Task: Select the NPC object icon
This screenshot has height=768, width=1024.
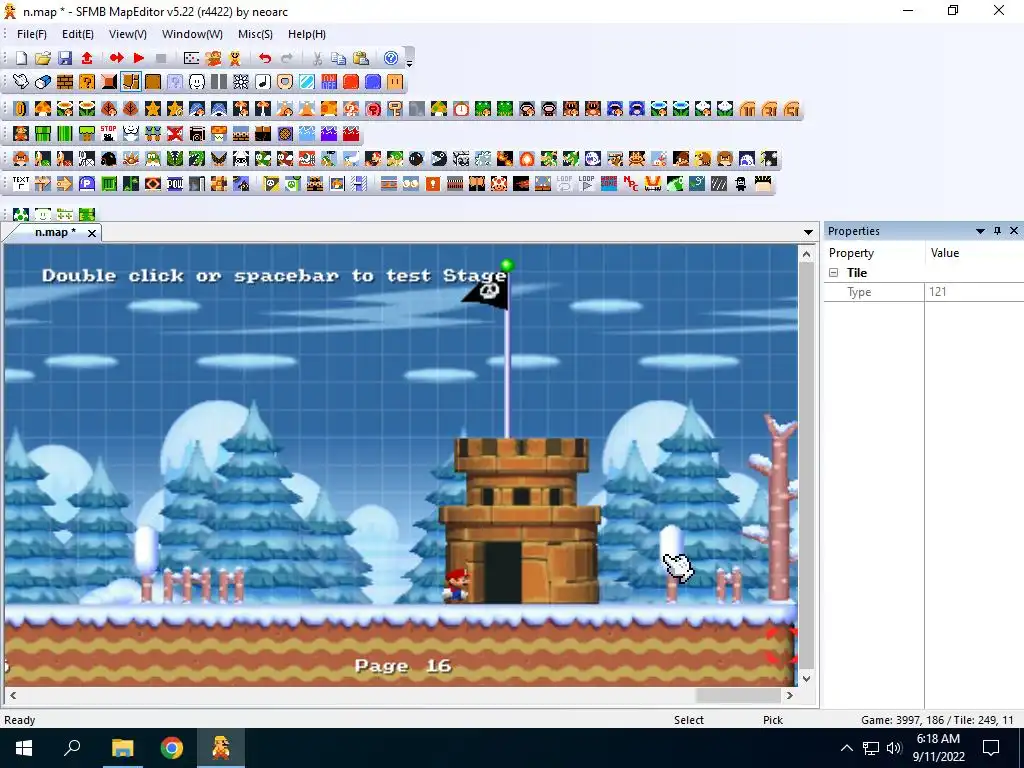Action: 631,184
